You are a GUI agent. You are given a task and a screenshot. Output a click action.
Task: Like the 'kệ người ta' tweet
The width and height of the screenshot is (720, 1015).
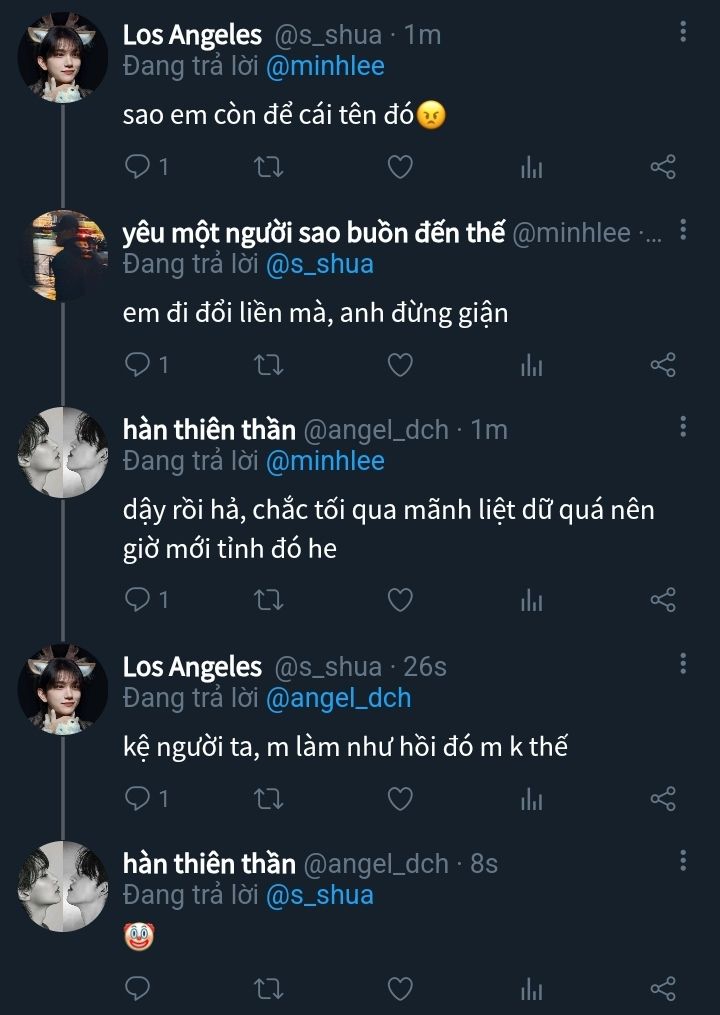click(400, 798)
